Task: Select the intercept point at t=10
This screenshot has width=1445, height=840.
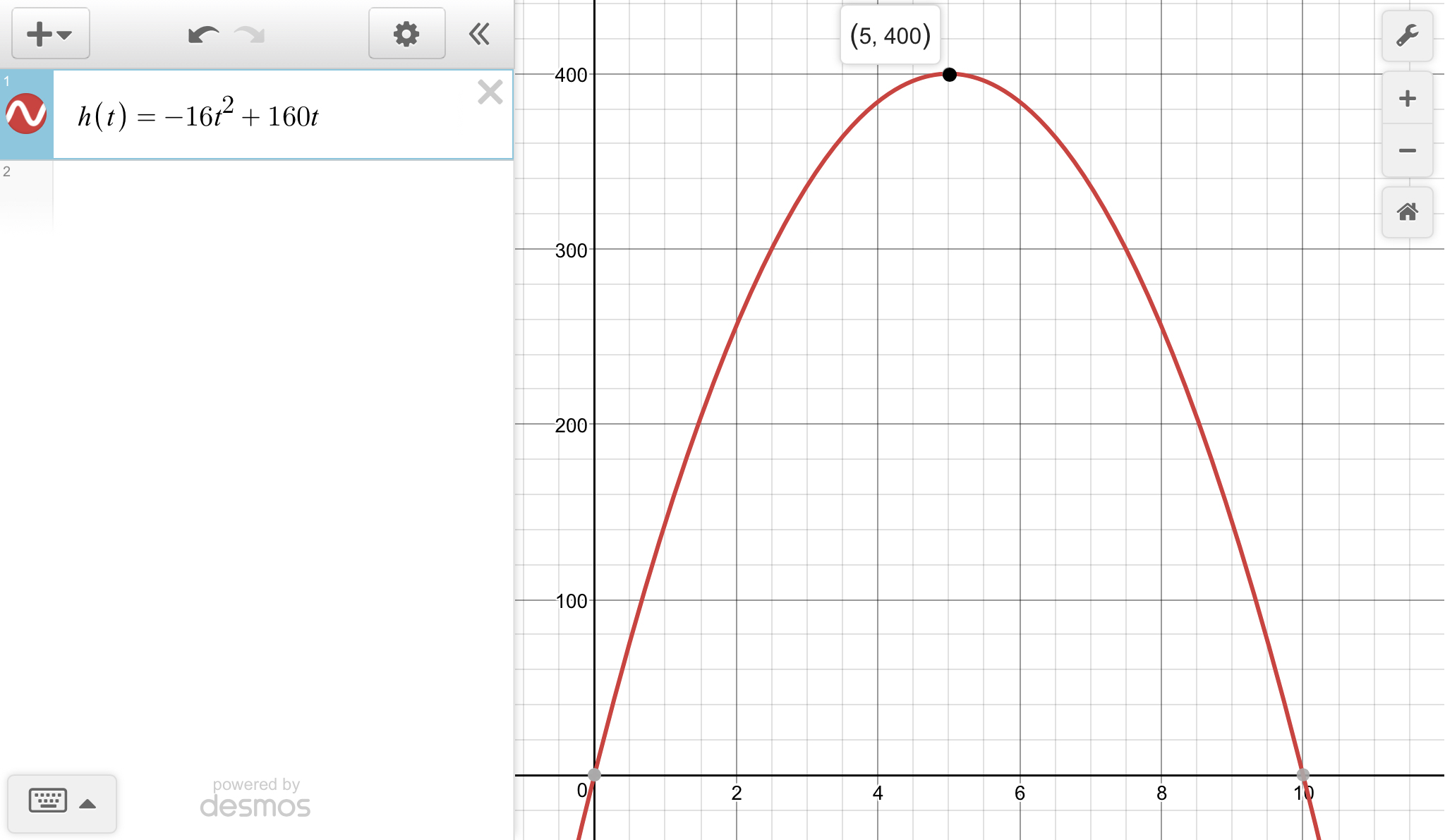Action: tap(1302, 774)
